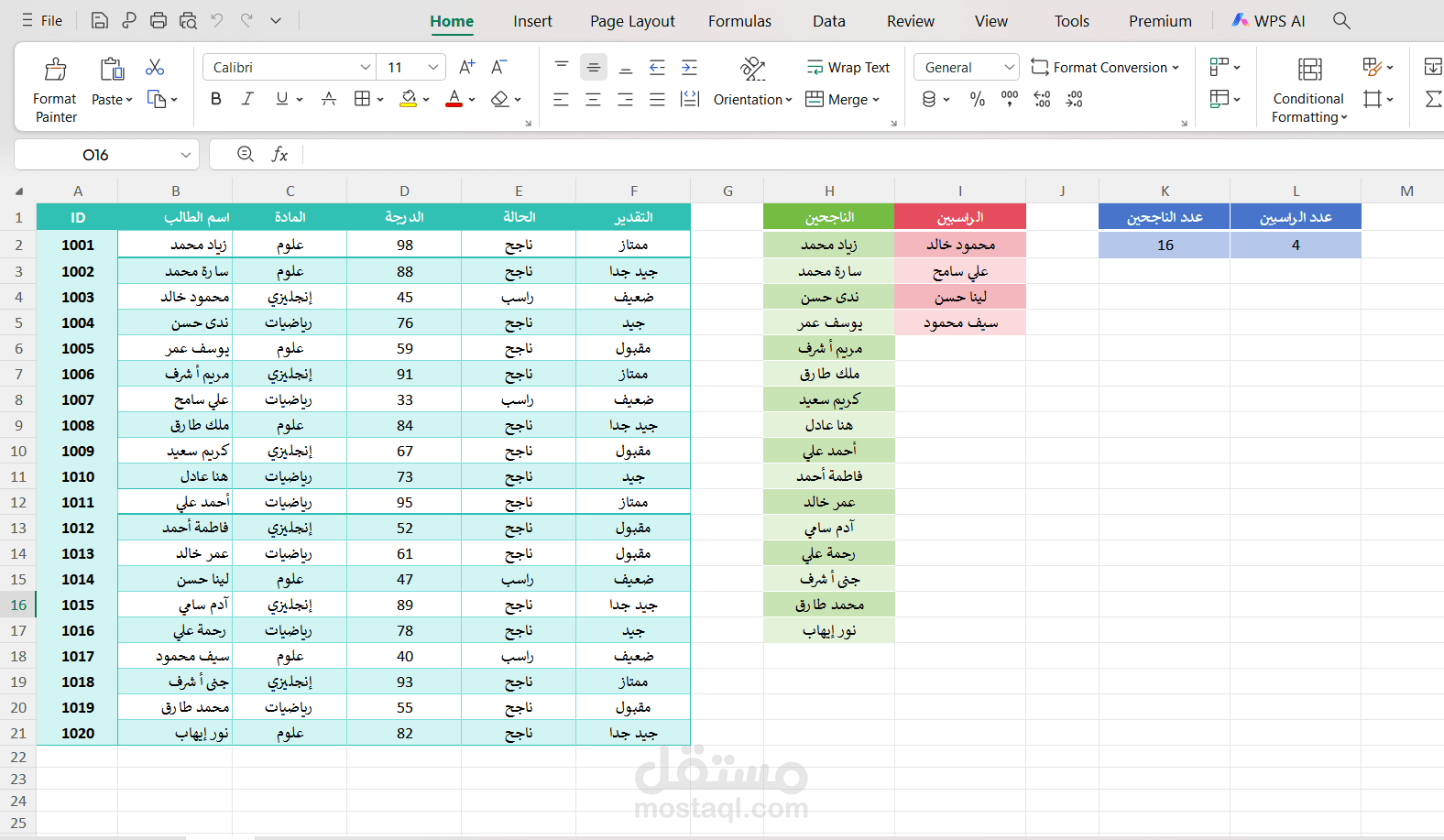This screenshot has width=1444, height=840.
Task: Click the Cut scissors icon
Action: coord(155,67)
